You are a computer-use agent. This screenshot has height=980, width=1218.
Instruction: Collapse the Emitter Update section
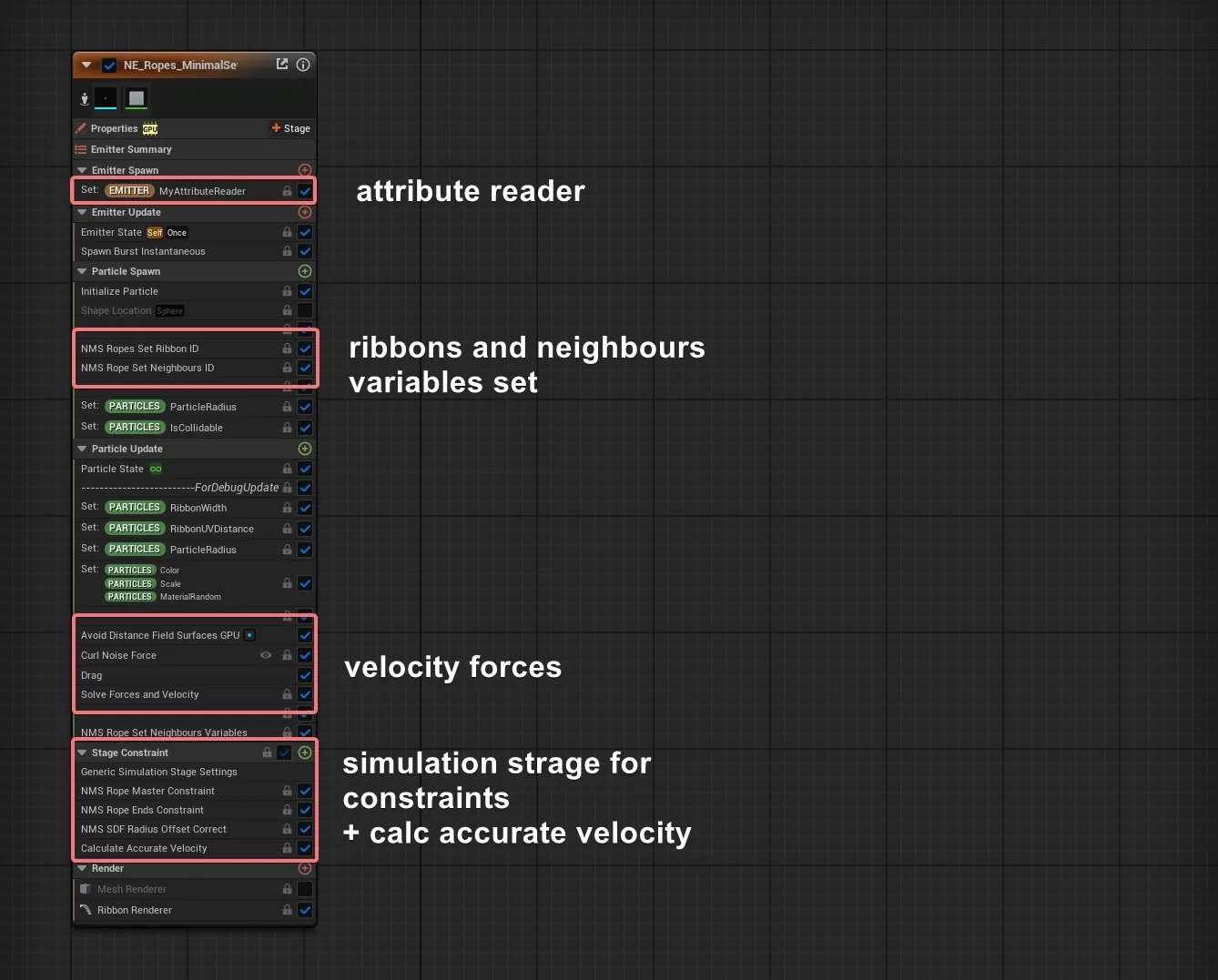point(82,212)
